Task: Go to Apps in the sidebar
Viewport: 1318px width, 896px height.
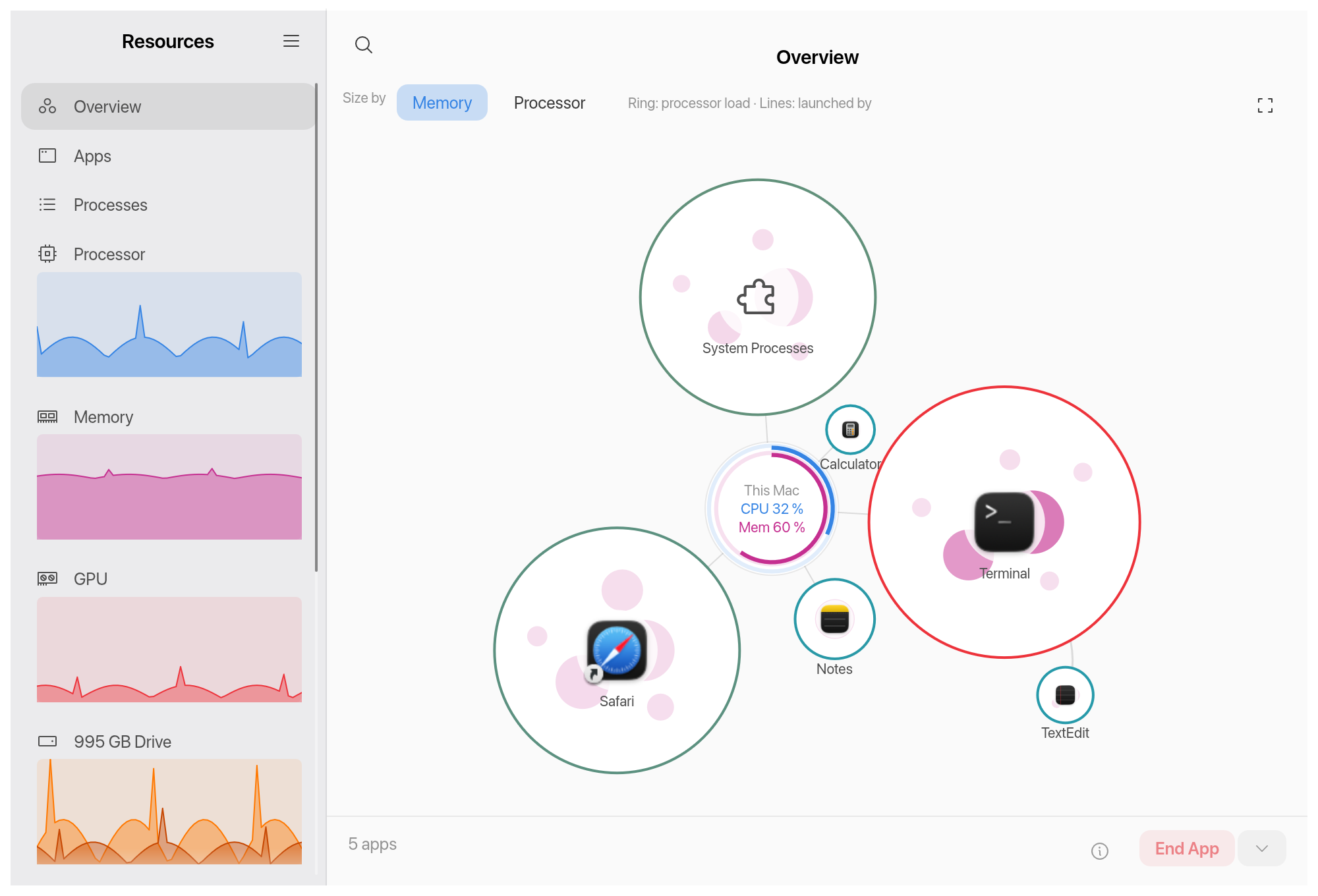Action: pos(169,156)
